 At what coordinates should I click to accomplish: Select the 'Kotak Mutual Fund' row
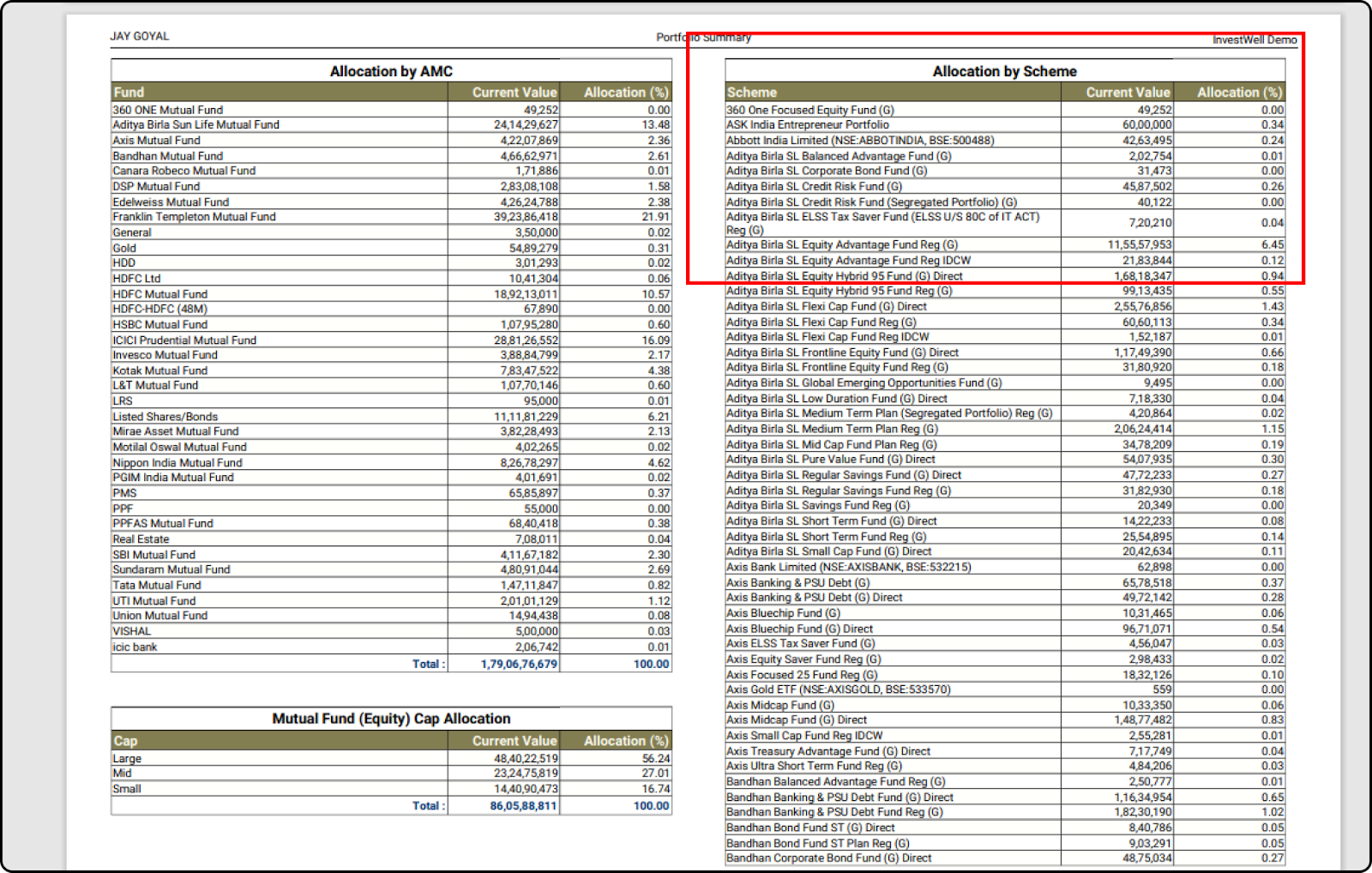click(391, 370)
